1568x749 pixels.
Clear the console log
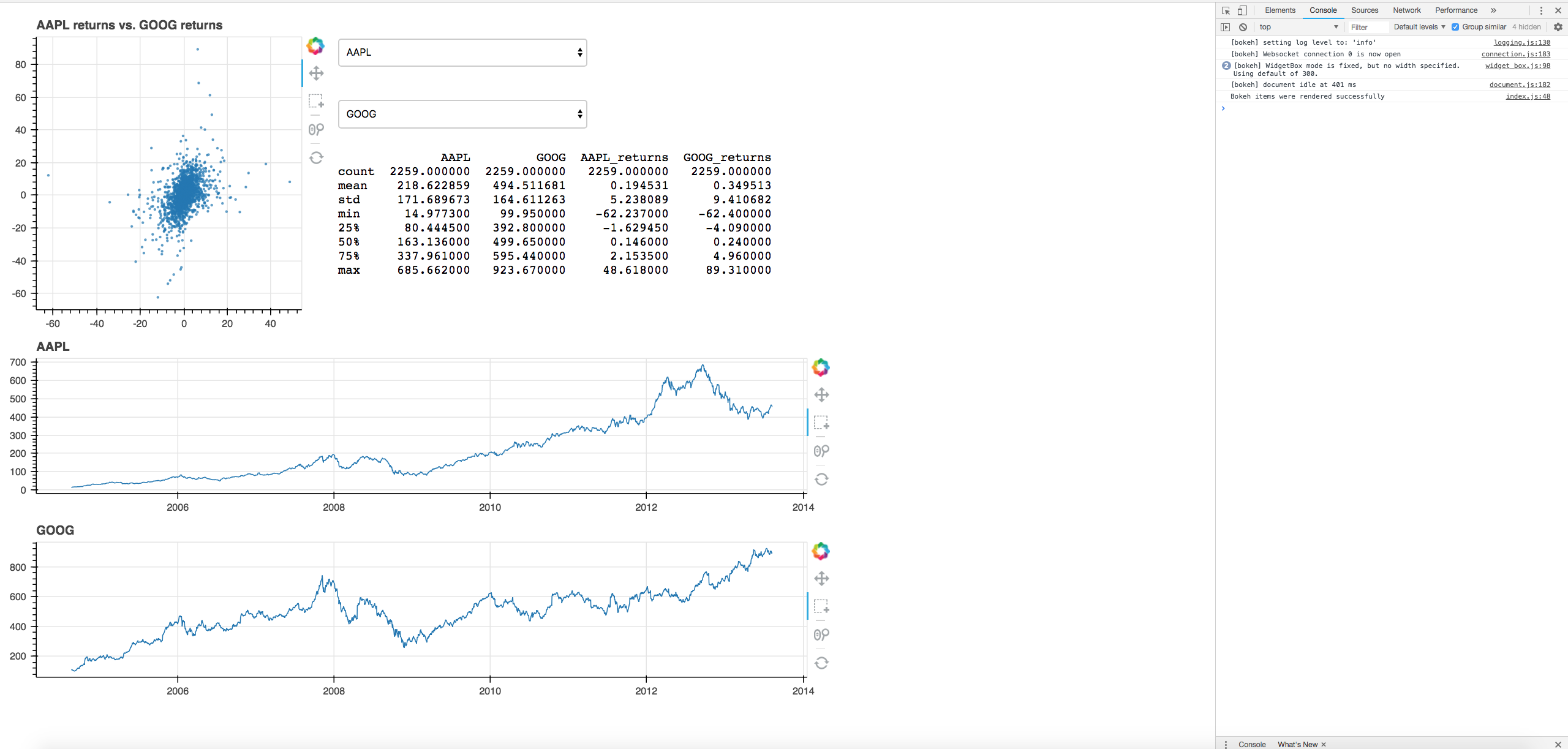[1243, 27]
